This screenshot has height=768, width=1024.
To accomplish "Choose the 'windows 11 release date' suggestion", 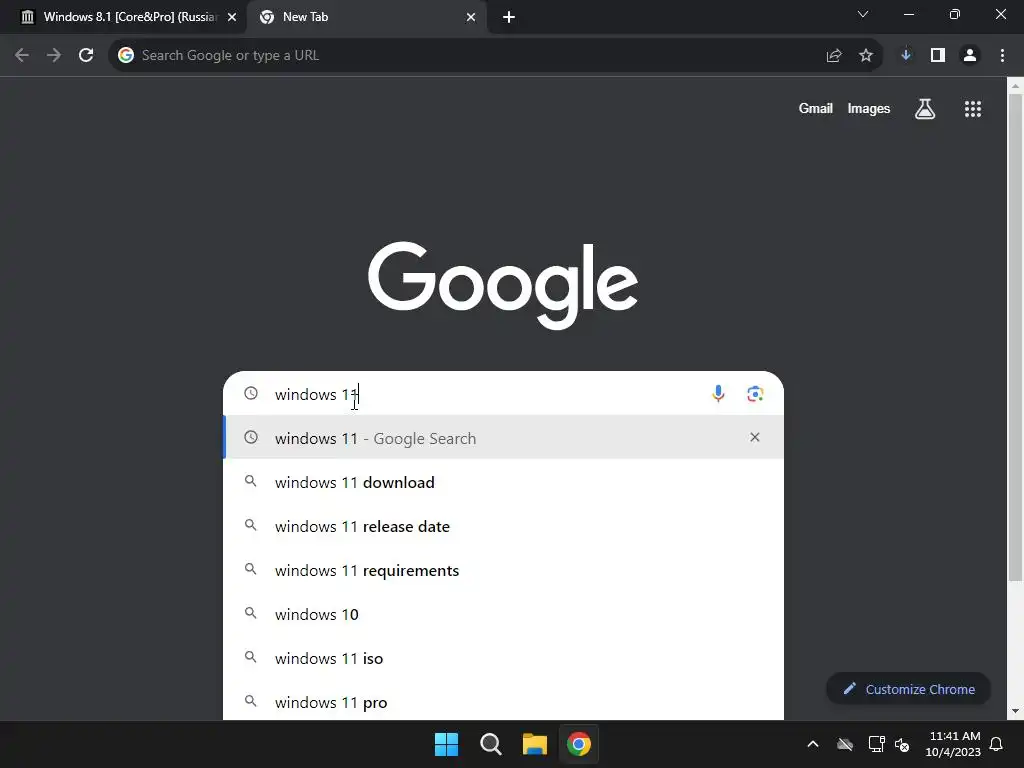I will coord(503,526).
